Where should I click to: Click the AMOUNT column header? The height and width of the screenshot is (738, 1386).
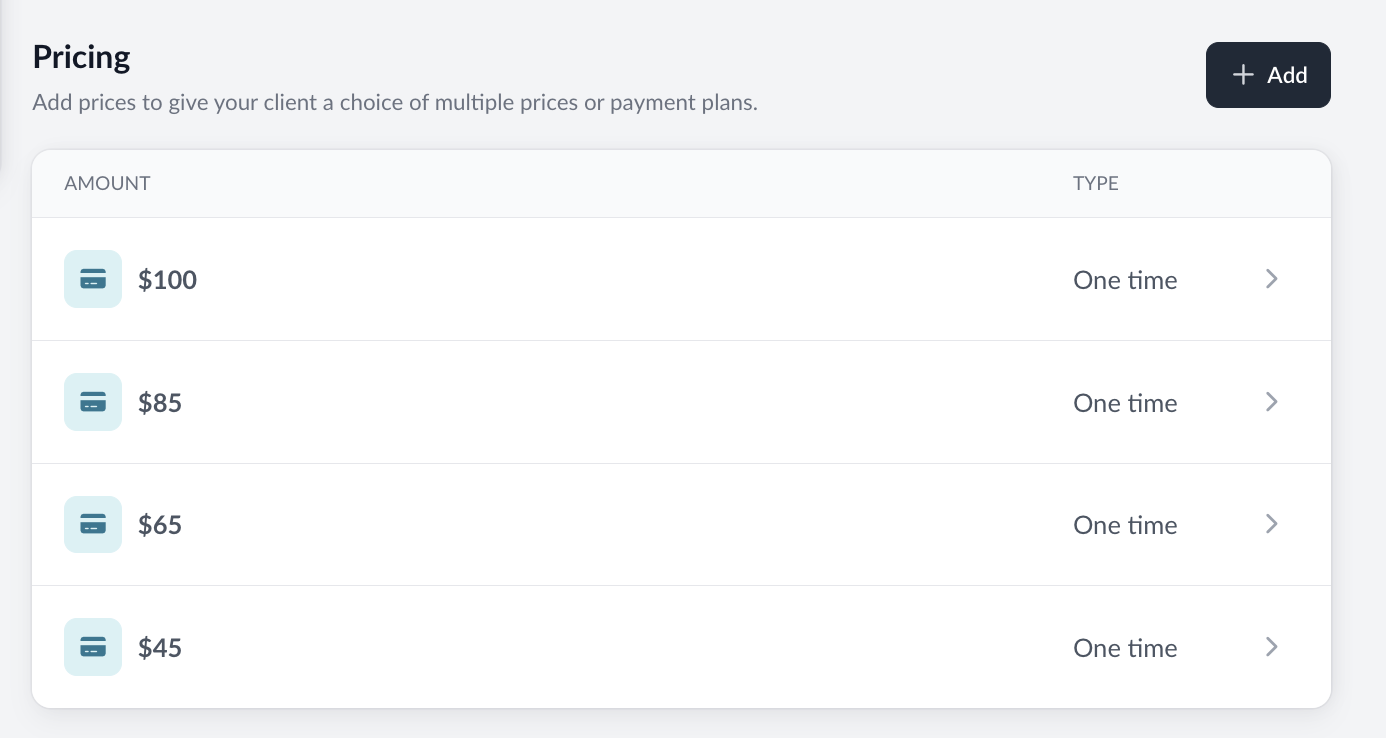107,183
